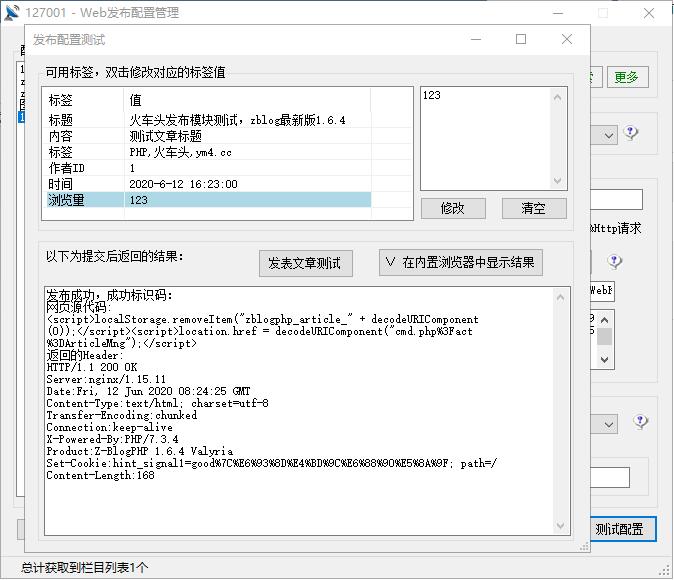Click up arrow of result text scrollbar
674x580 pixels.
pyautogui.click(x=560, y=298)
